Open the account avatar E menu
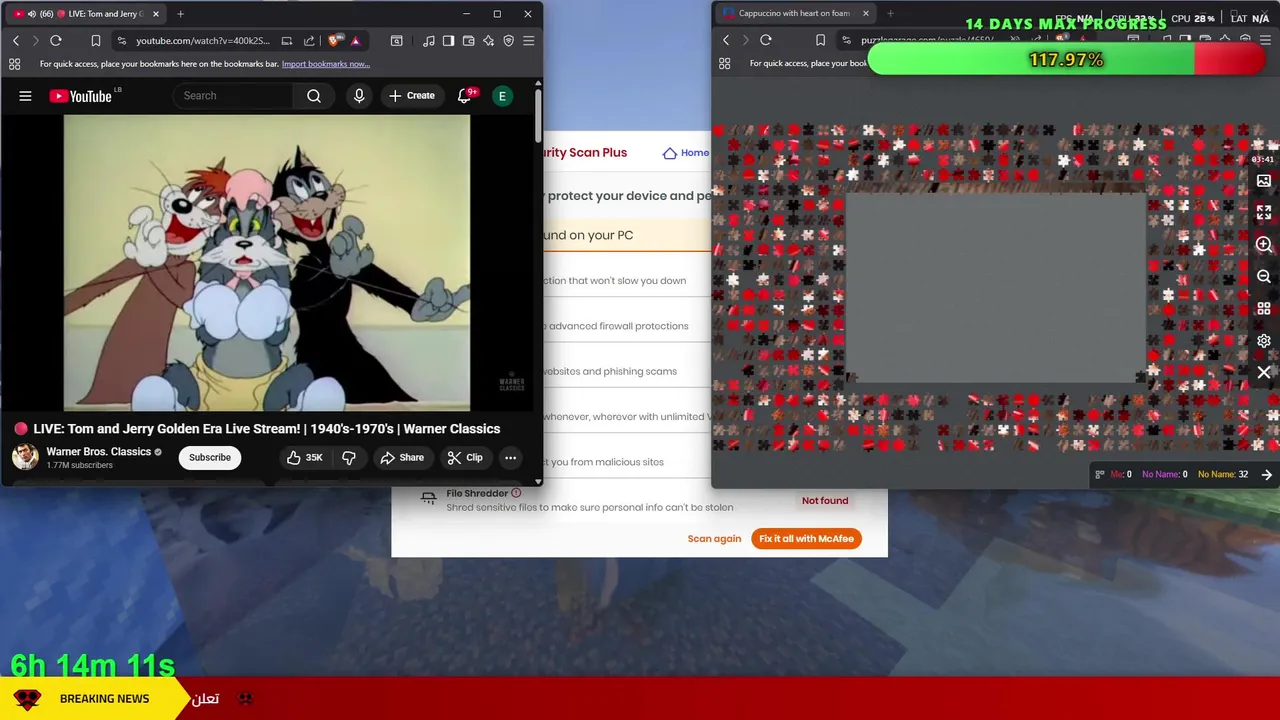Image resolution: width=1280 pixels, height=720 pixels. [502, 96]
